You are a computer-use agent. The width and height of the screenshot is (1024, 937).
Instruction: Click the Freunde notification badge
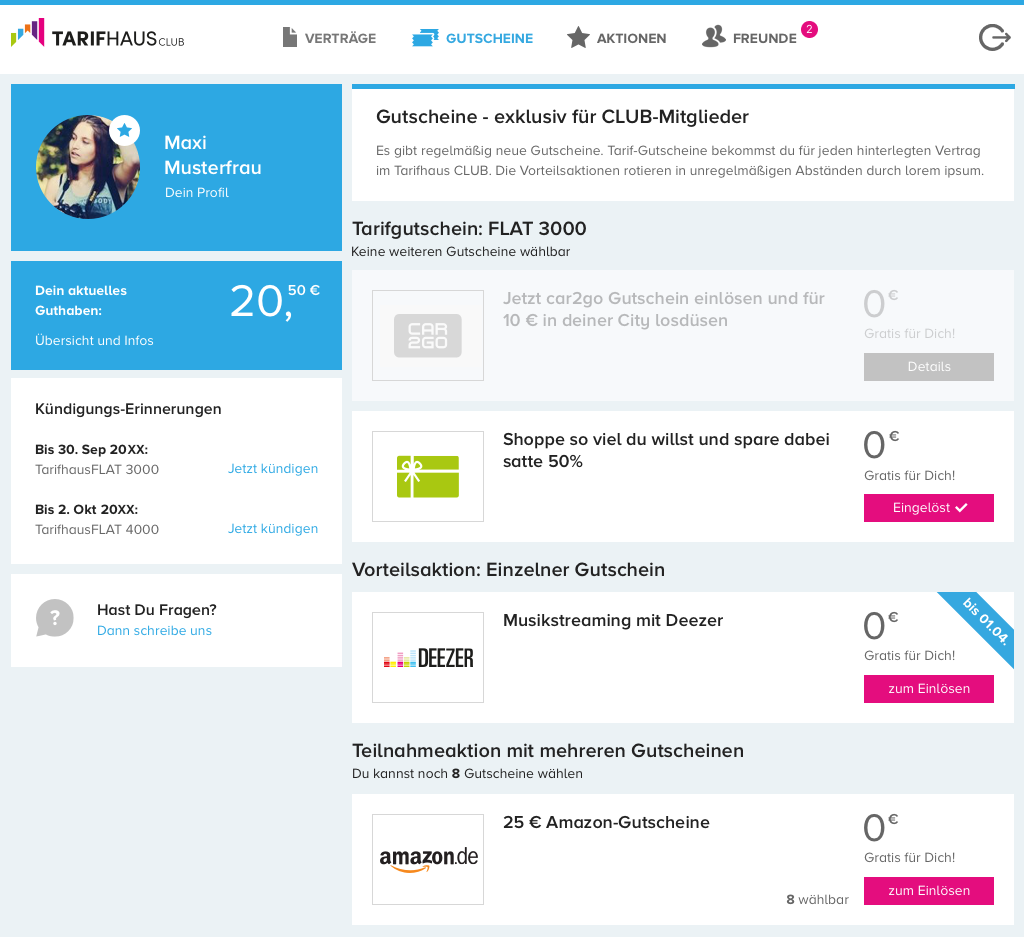pyautogui.click(x=809, y=29)
